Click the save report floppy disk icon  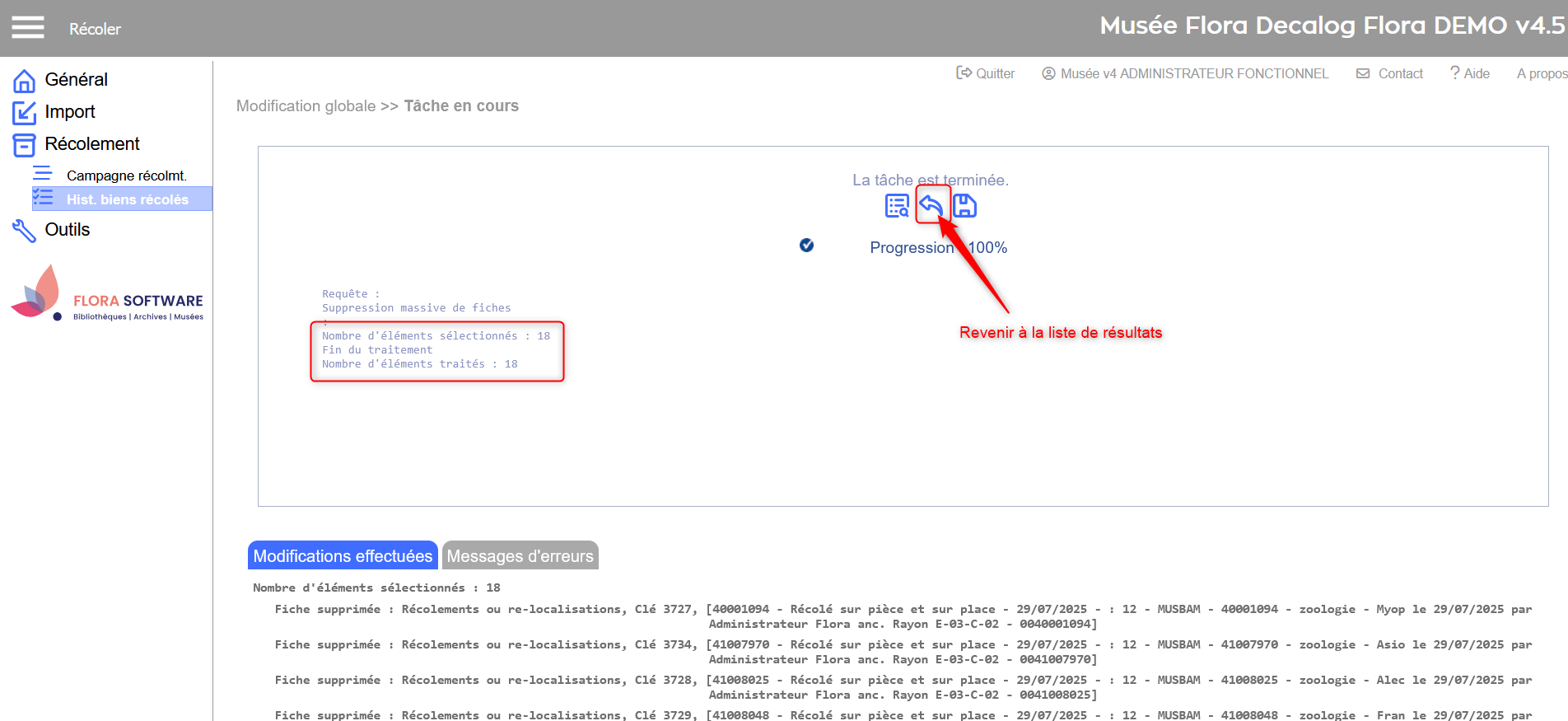pyautogui.click(x=964, y=206)
